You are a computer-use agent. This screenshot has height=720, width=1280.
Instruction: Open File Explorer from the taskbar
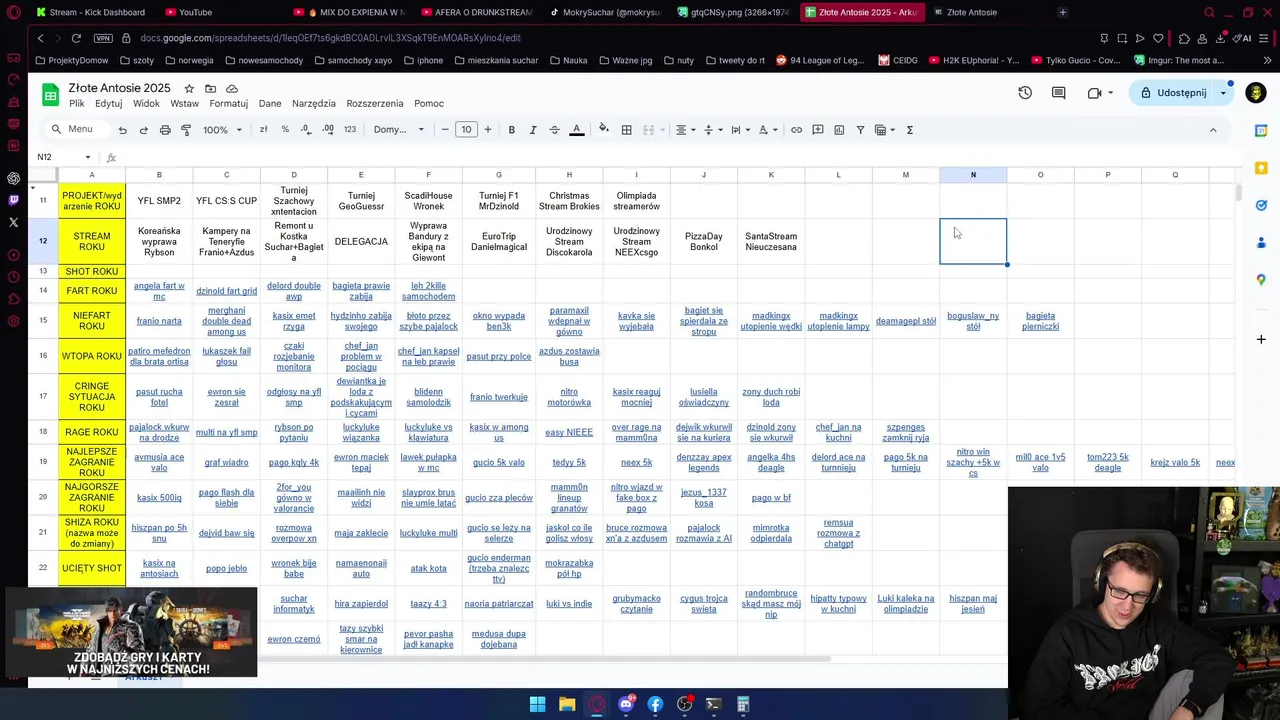pos(567,704)
